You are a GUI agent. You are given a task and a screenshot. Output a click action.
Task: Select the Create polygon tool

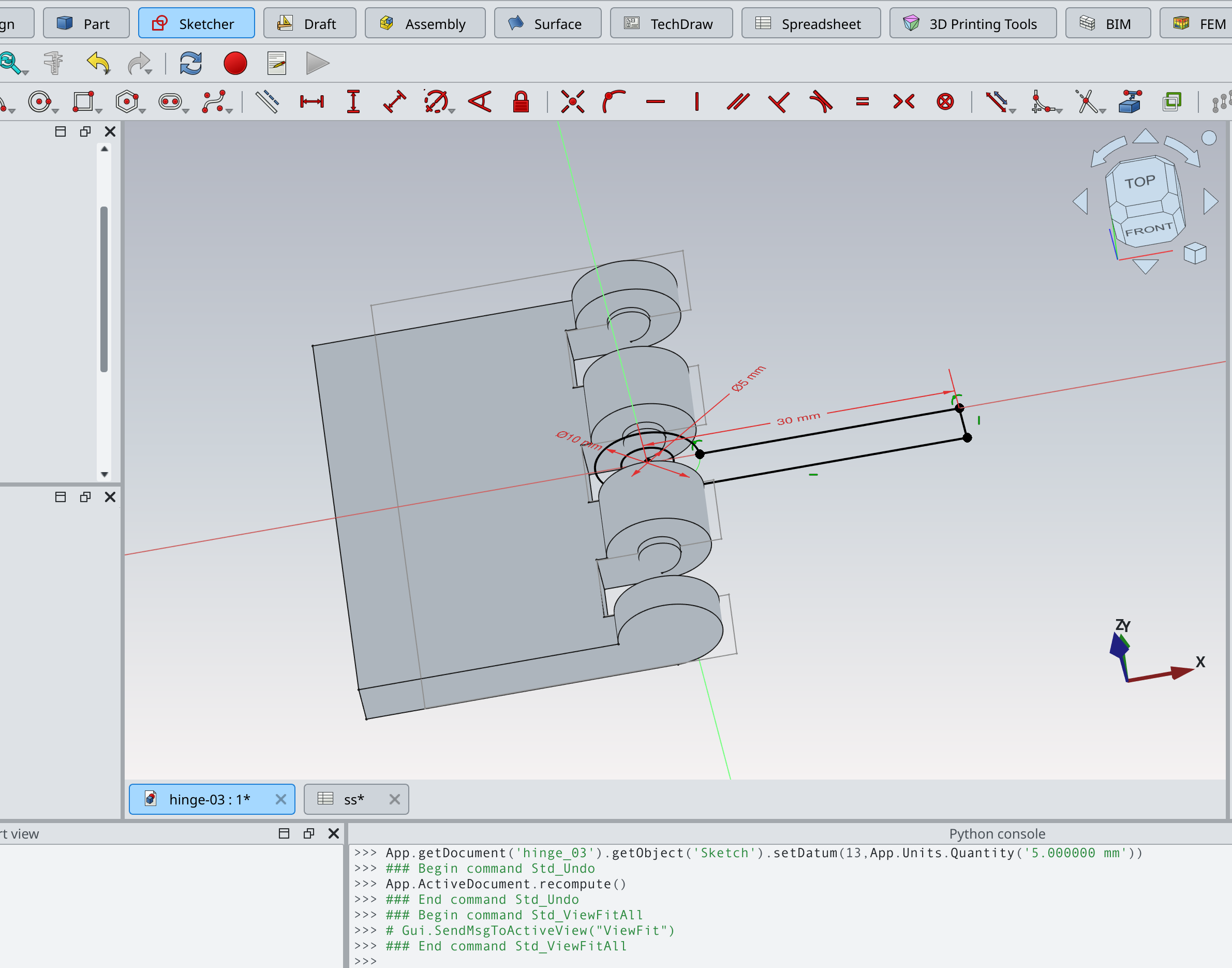(127, 102)
